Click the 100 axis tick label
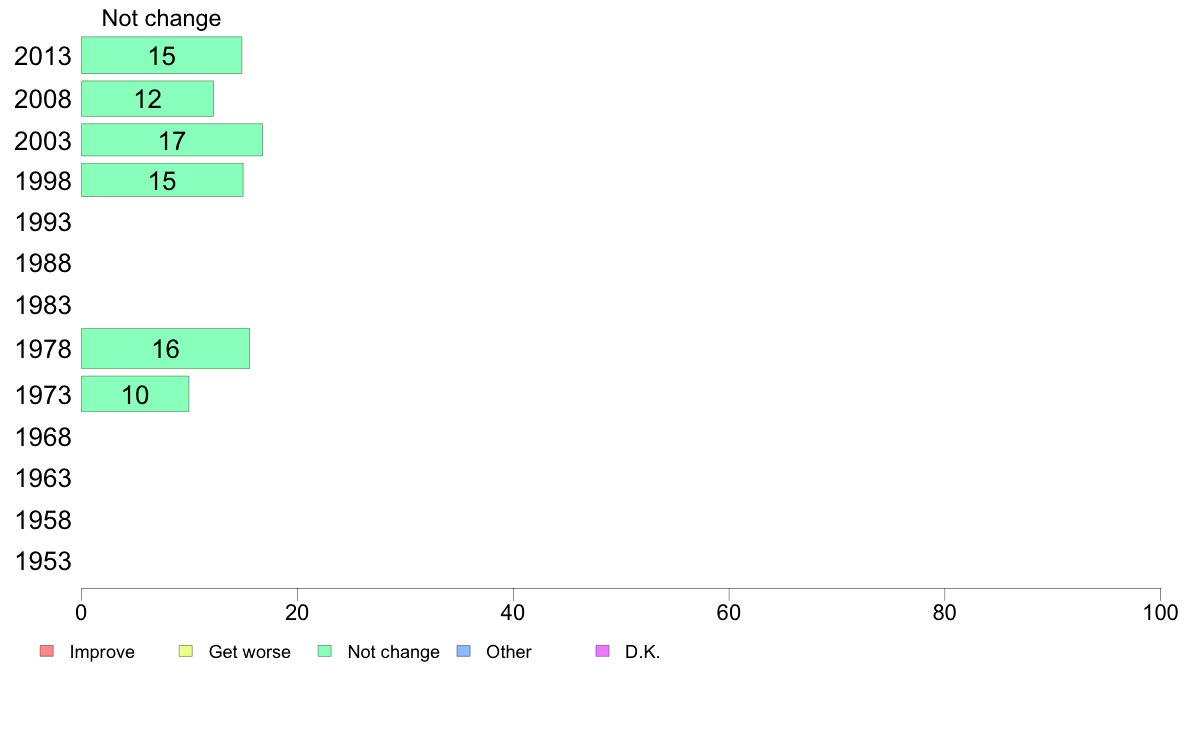 pyautogui.click(x=1160, y=612)
